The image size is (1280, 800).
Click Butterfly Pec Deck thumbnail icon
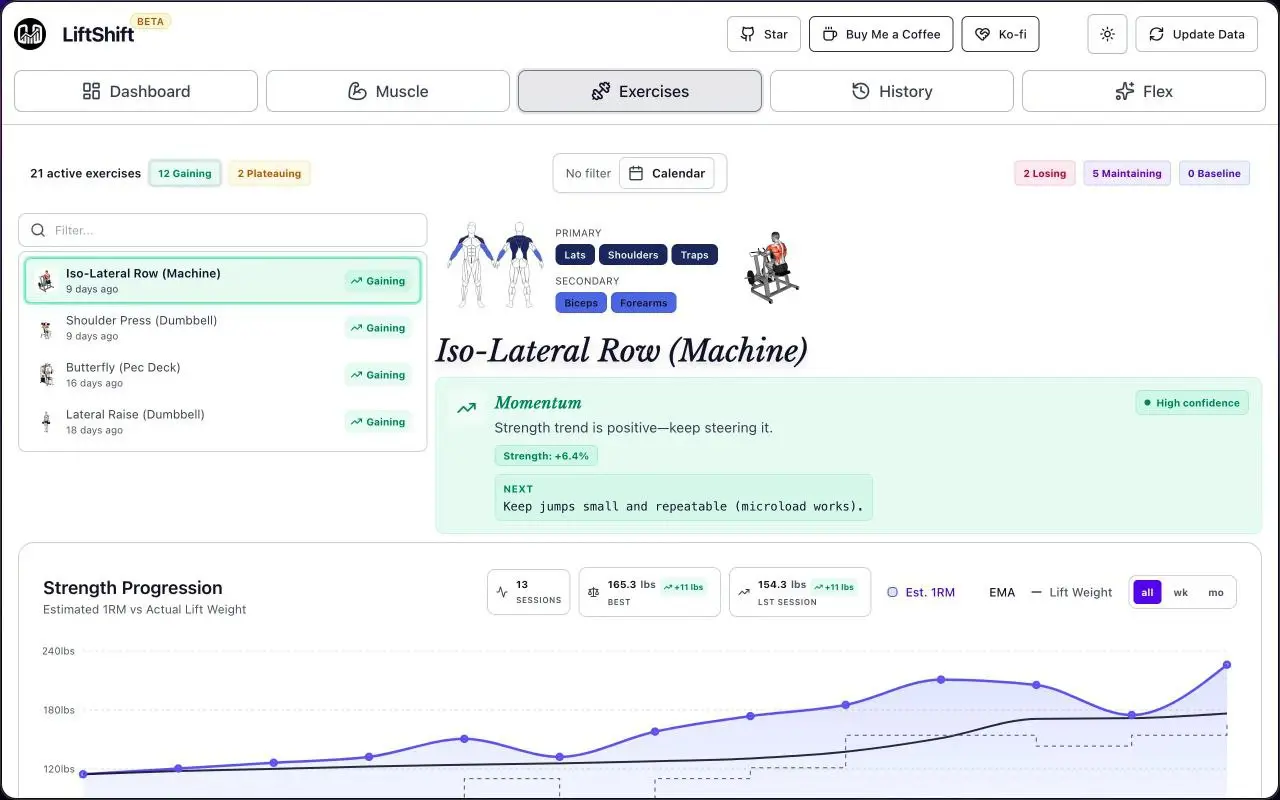46,375
